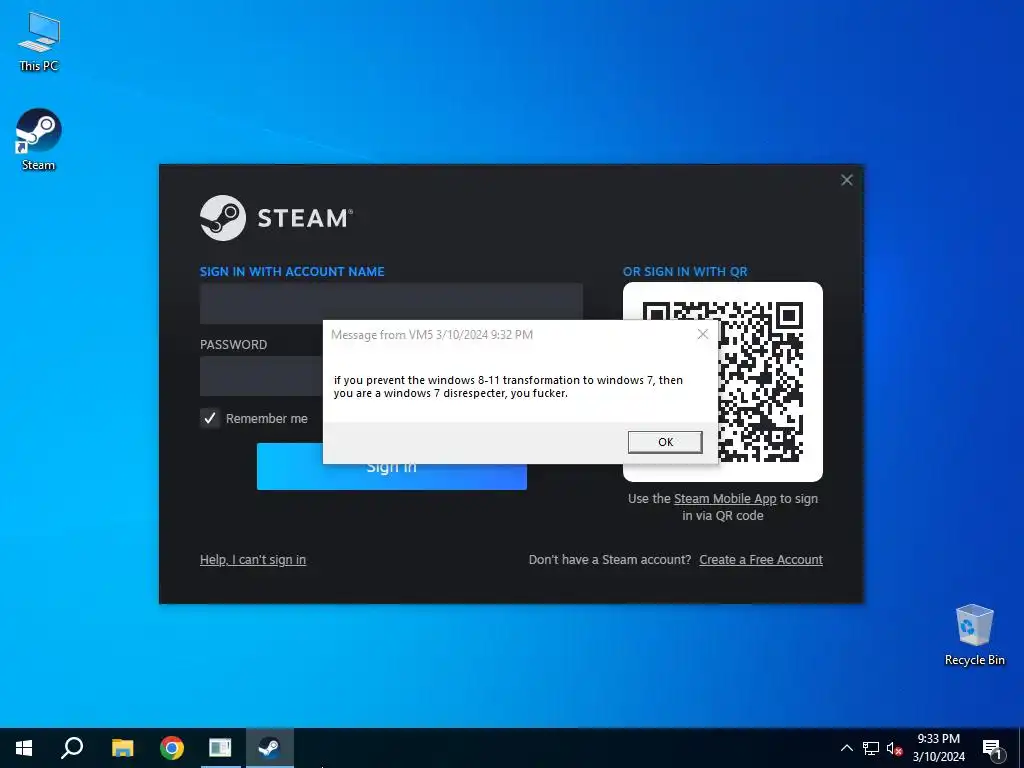Viewport: 1024px width, 768px height.
Task: Switch to the Steam taskbar icon
Action: click(270, 748)
